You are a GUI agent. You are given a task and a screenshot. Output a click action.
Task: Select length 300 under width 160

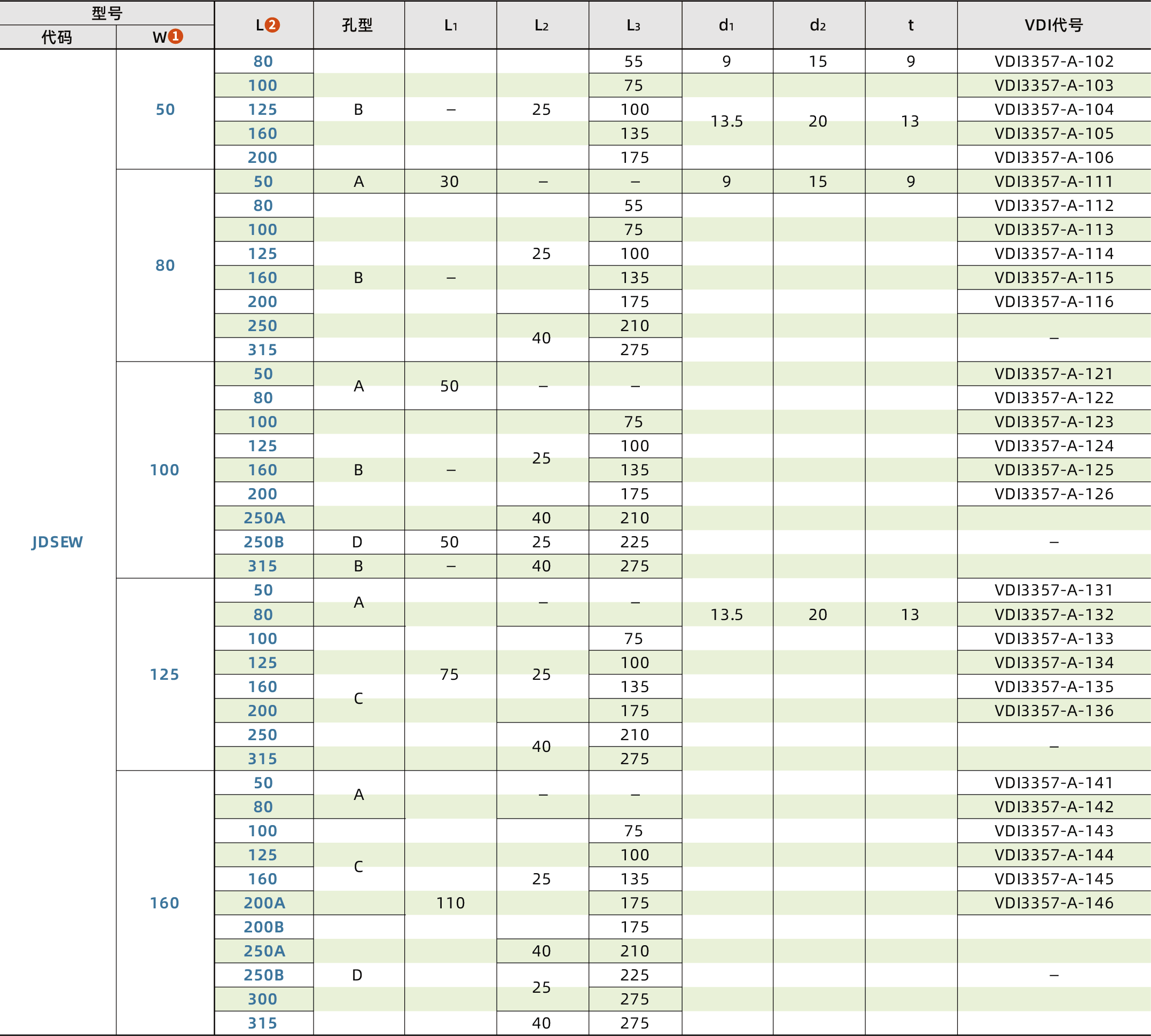point(263,999)
